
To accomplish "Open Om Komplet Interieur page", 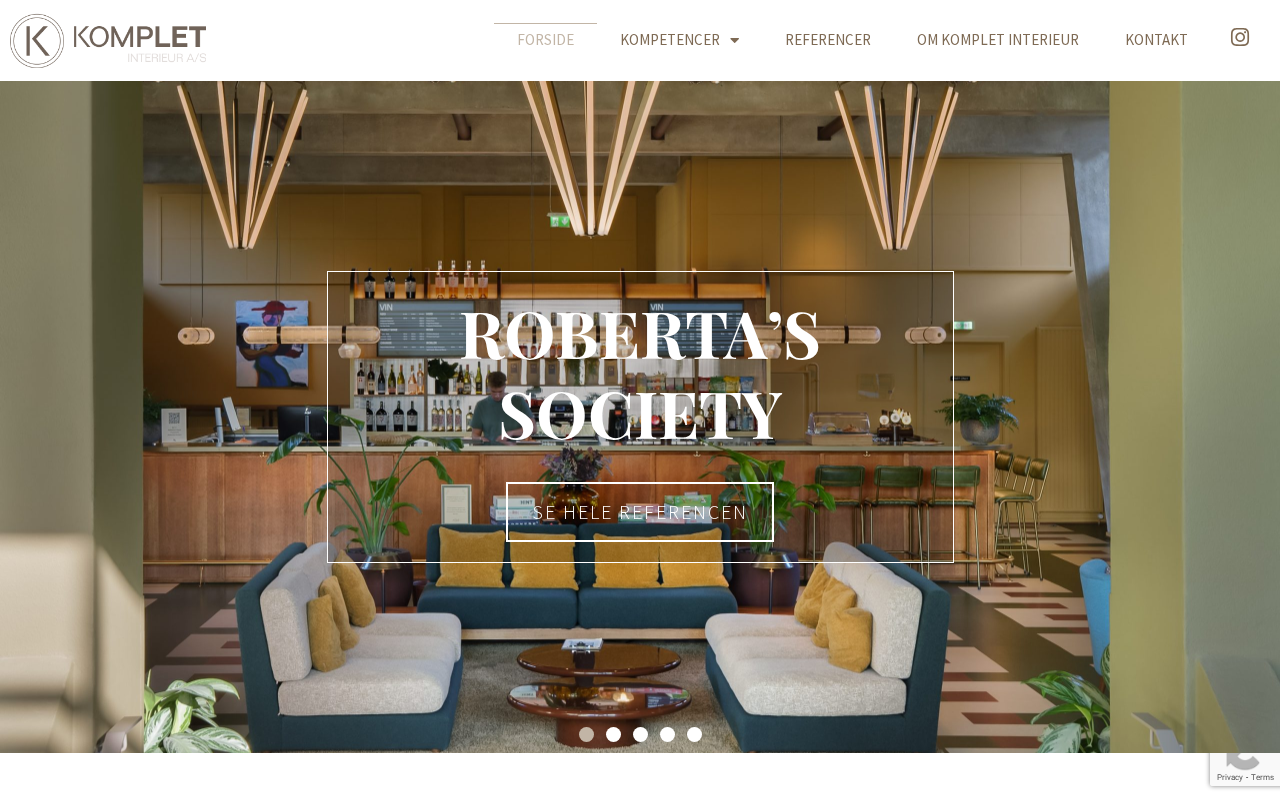I will [x=998, y=40].
